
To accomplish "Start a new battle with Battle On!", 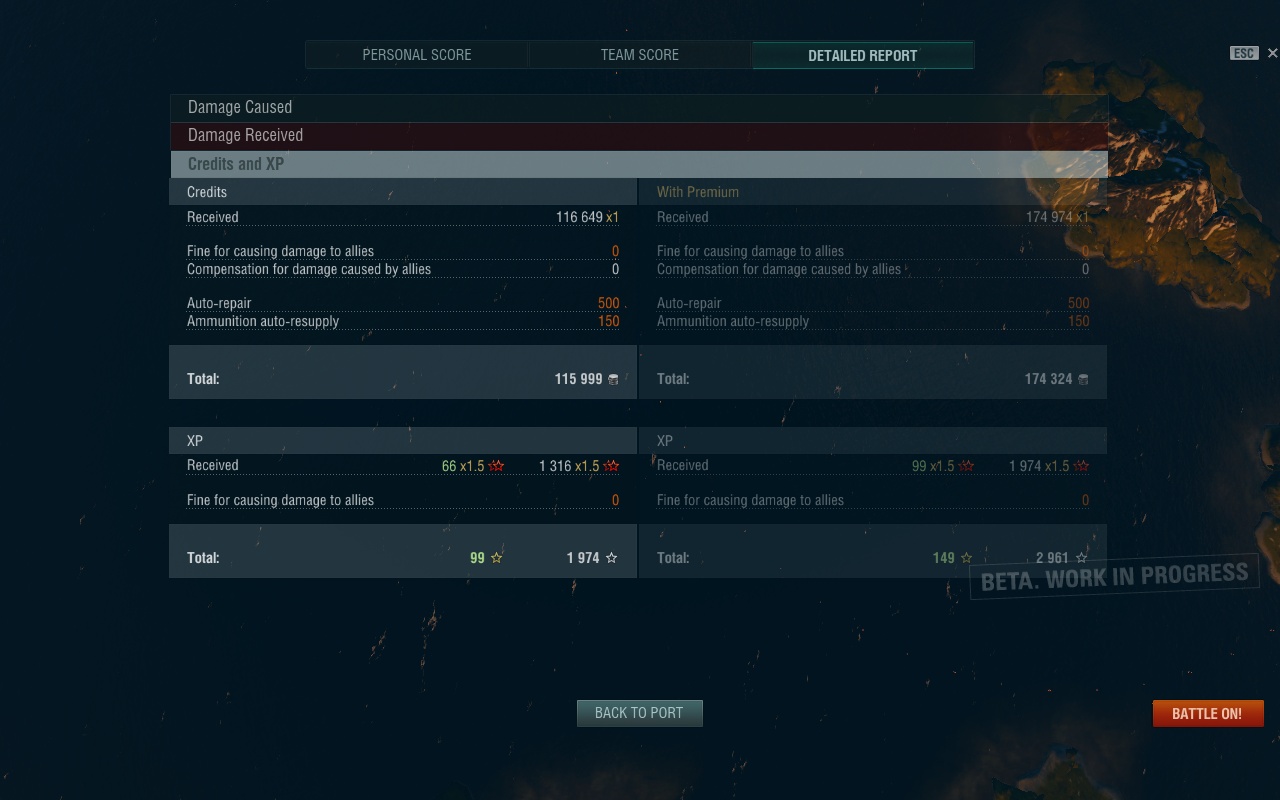I will 1208,713.
